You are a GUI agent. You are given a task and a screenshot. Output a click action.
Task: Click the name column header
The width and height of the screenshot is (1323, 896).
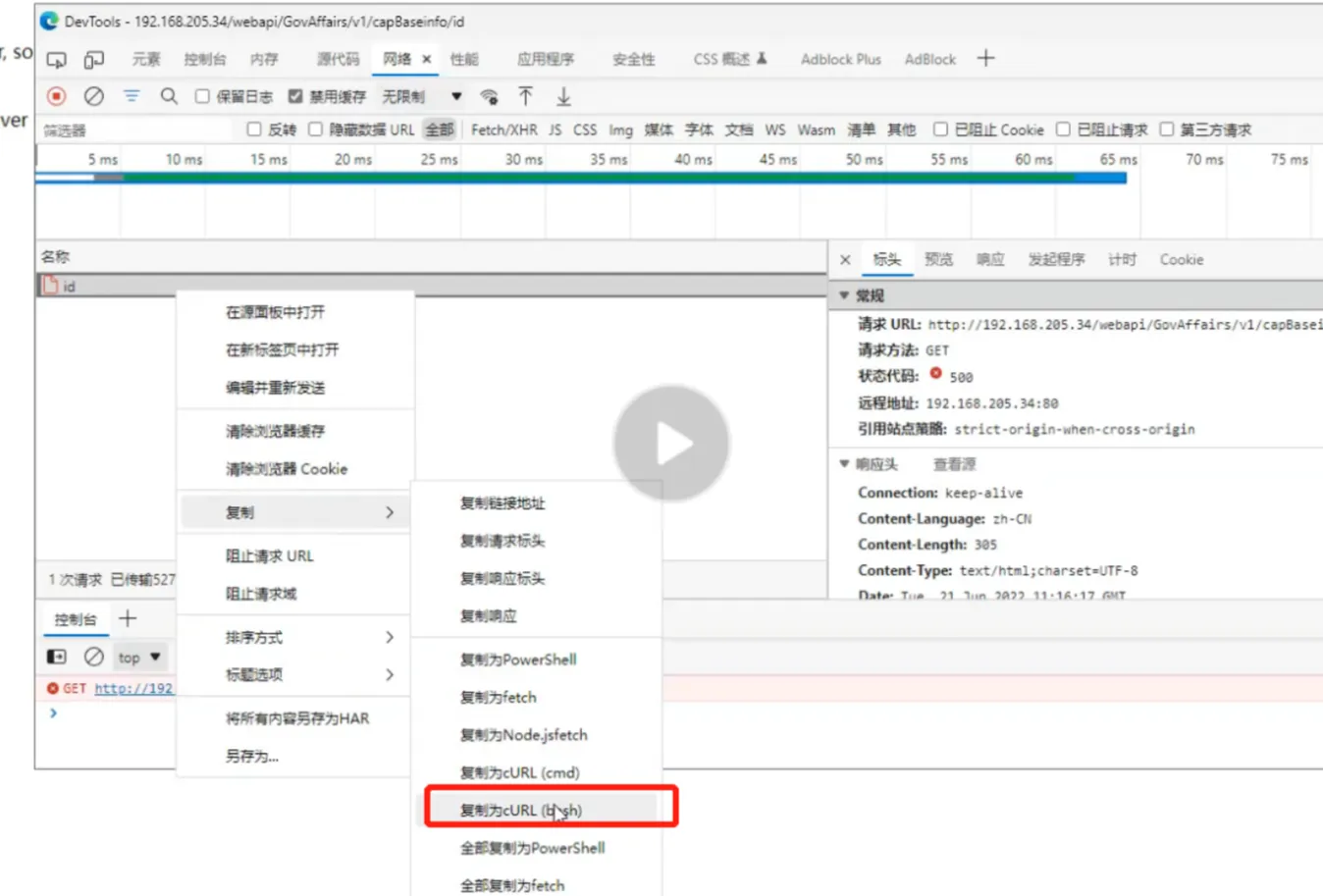point(55,256)
